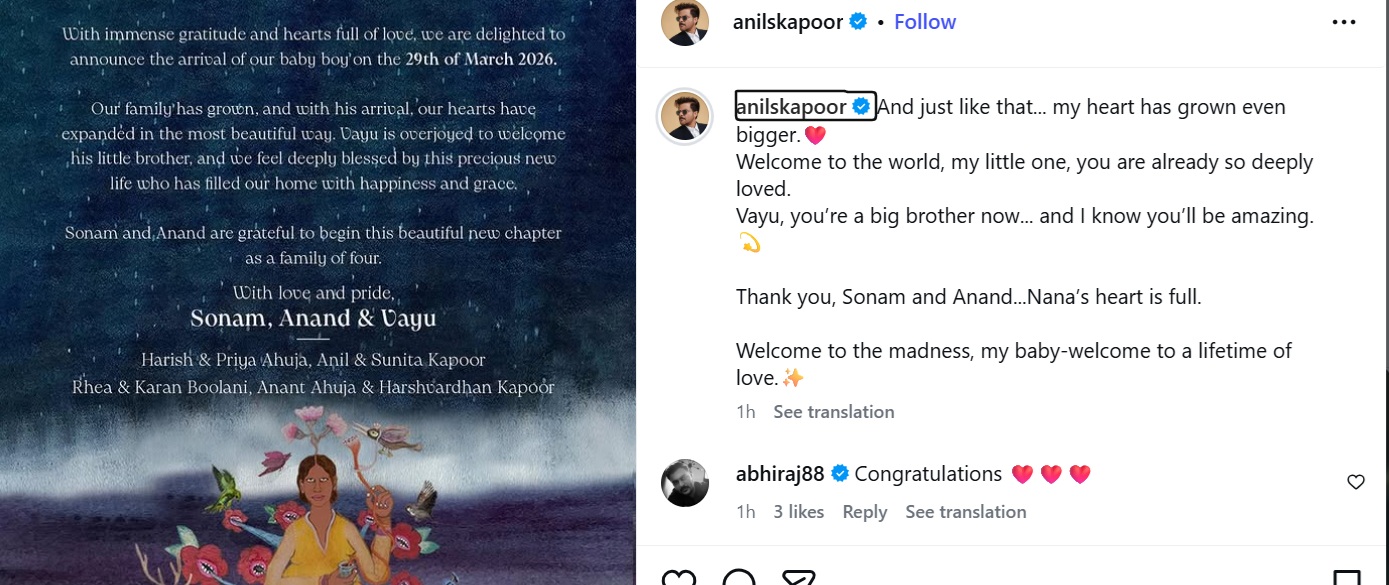Click the baby announcement post image
This screenshot has height=585, width=1389.
318,292
